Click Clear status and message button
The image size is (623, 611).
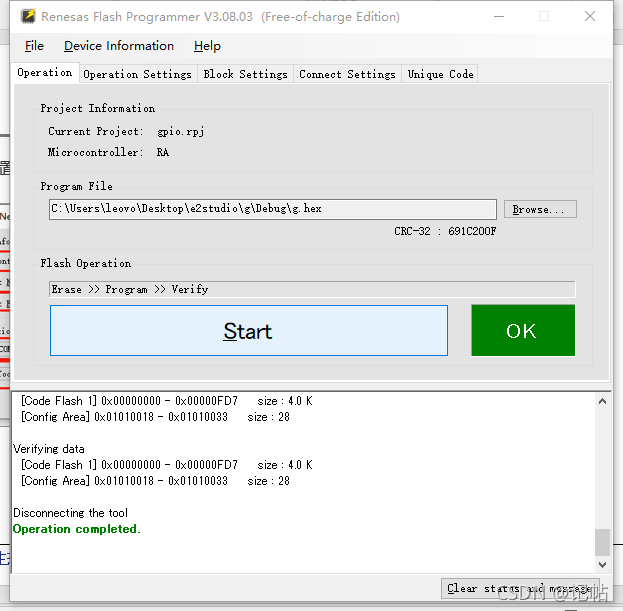click(520, 588)
